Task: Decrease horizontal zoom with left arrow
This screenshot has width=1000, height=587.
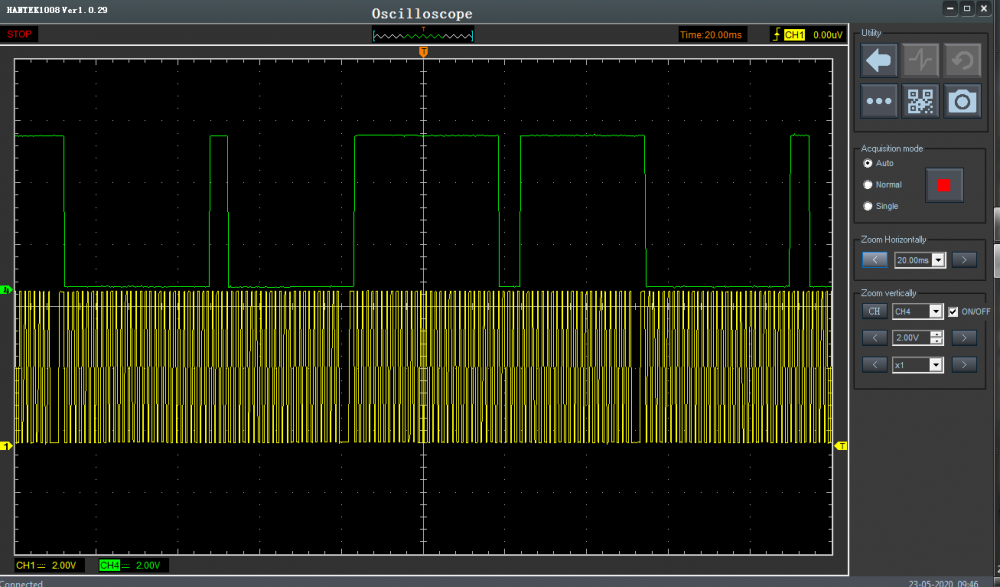Action: pos(875,260)
